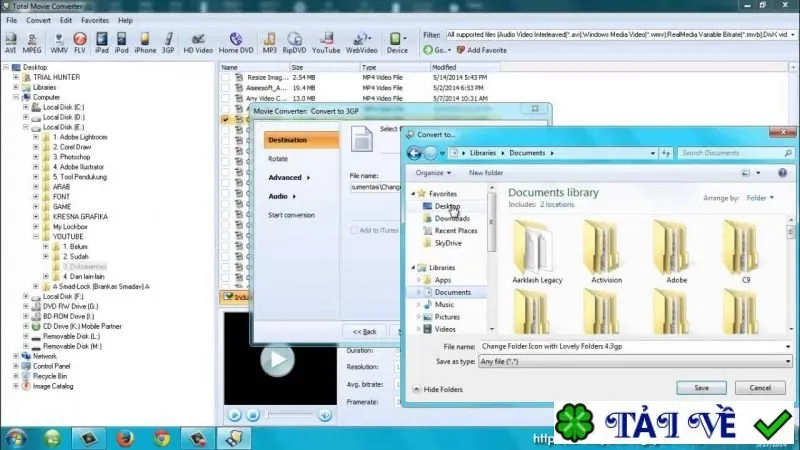Screen dimensions: 800x450
Task: Launch Chrome from the taskbar
Action: click(x=162, y=439)
